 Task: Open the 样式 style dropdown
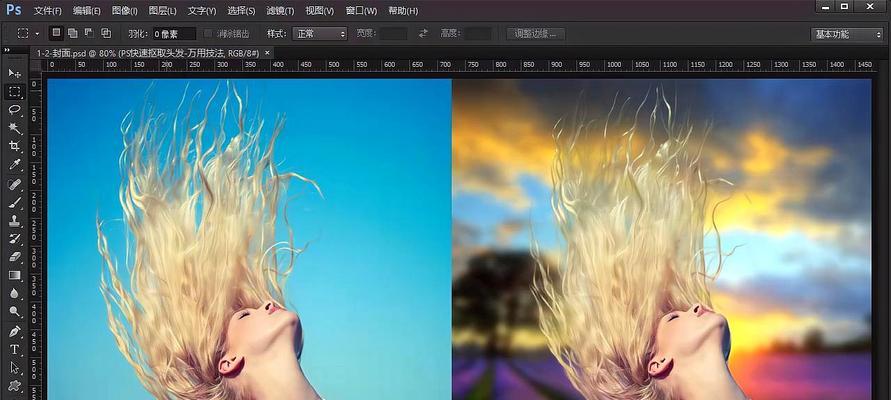pyautogui.click(x=320, y=34)
